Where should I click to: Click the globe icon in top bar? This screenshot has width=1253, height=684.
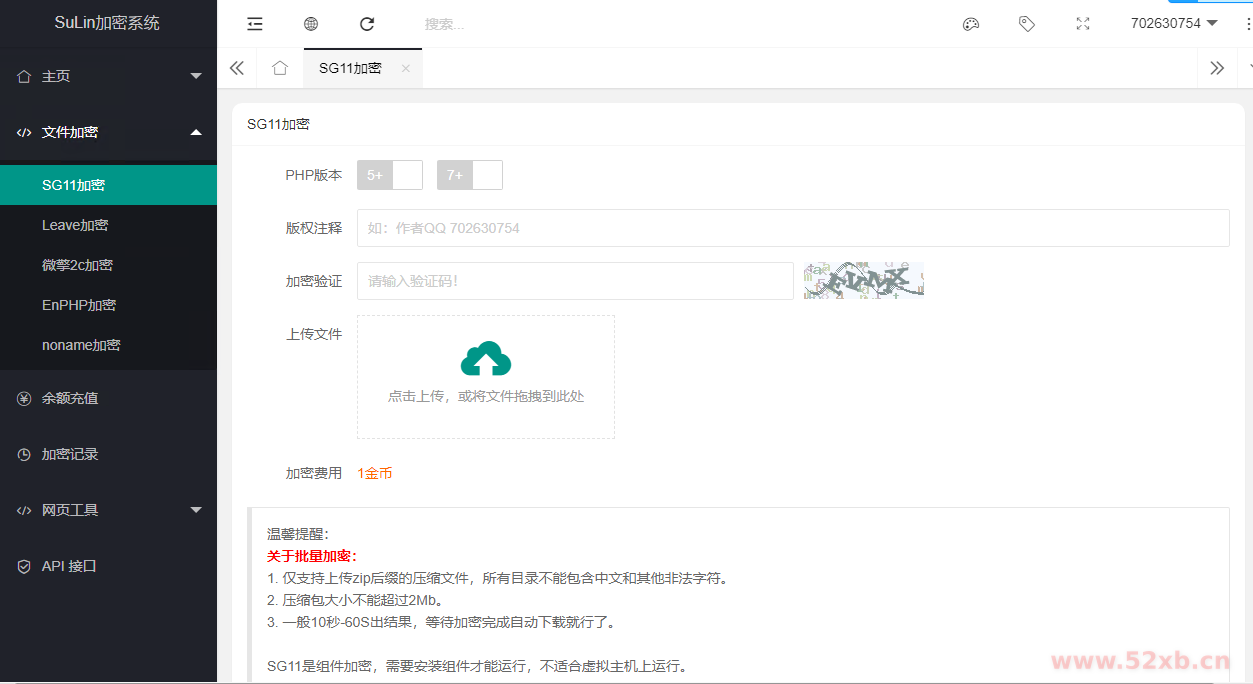pos(311,24)
